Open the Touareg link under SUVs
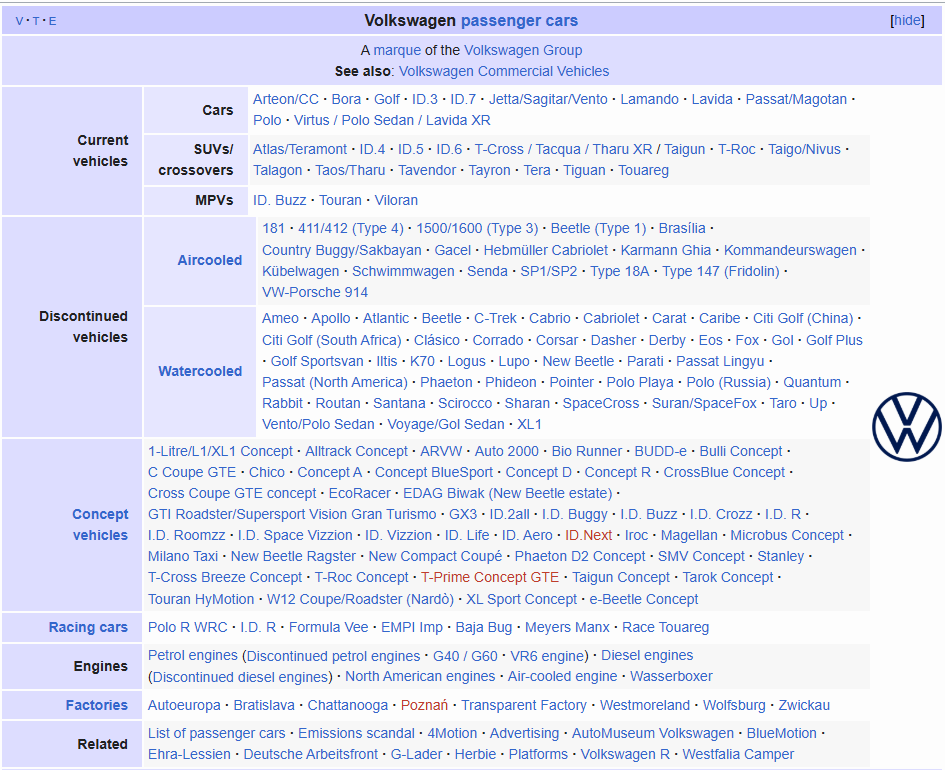 click(643, 171)
